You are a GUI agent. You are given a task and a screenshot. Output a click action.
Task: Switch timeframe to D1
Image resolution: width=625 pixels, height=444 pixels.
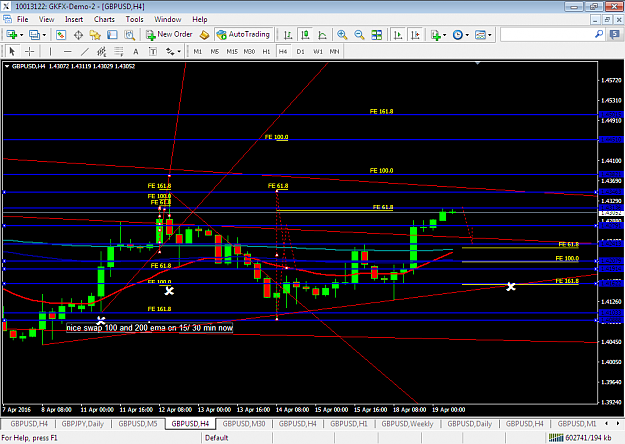pyautogui.click(x=301, y=51)
